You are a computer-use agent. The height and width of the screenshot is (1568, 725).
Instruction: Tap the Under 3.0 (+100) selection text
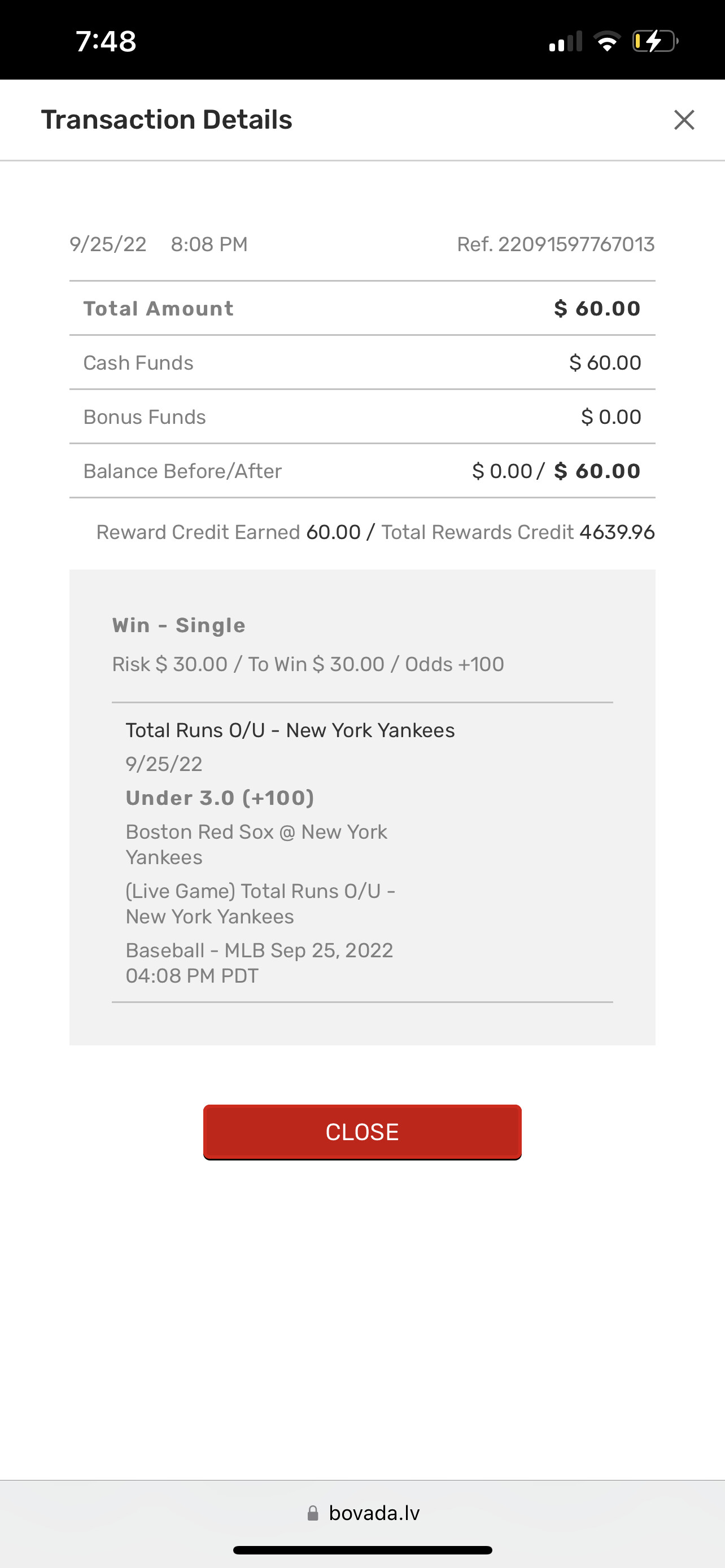pyautogui.click(x=220, y=798)
